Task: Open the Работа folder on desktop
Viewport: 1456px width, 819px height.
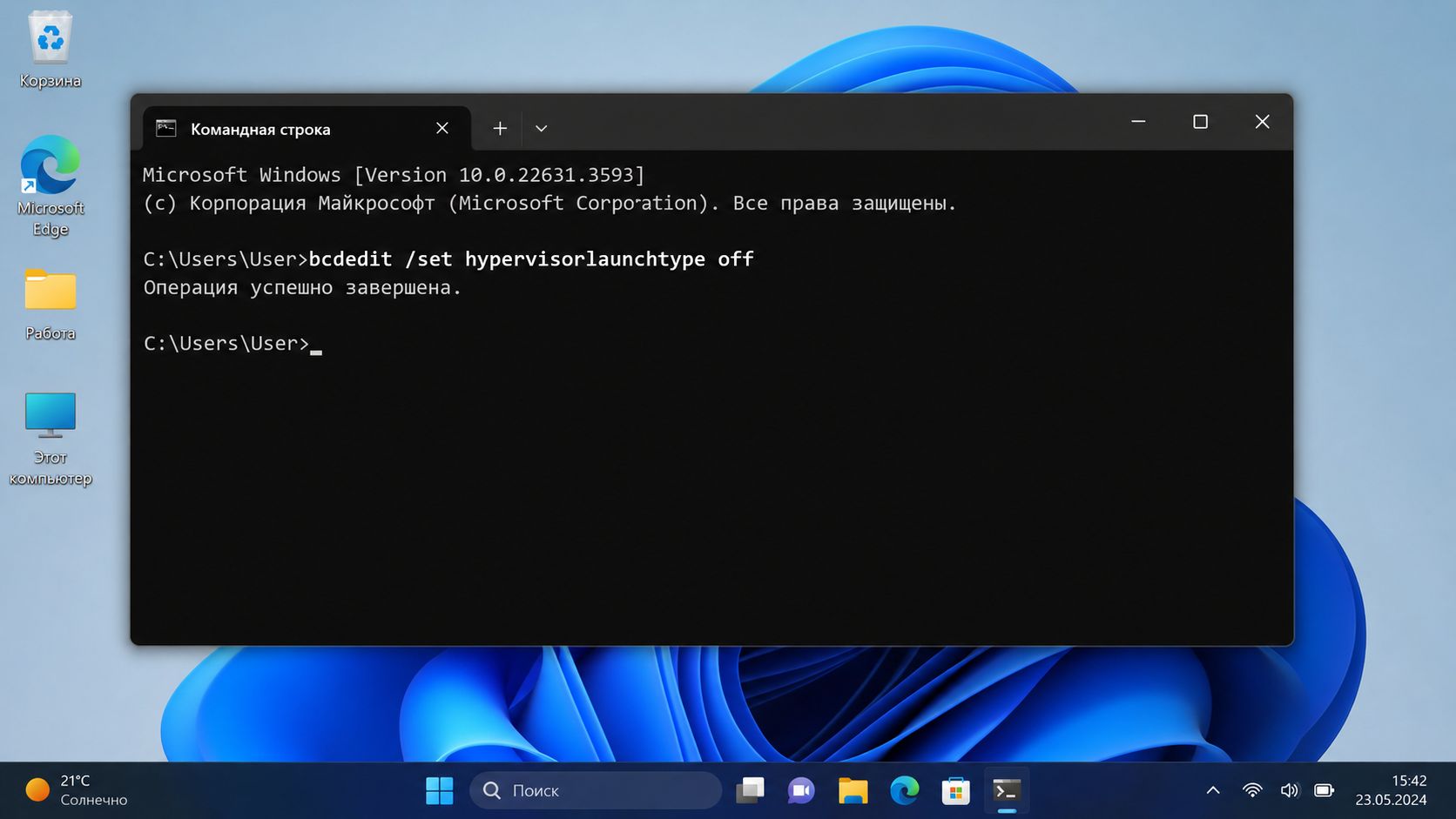Action: [50, 305]
